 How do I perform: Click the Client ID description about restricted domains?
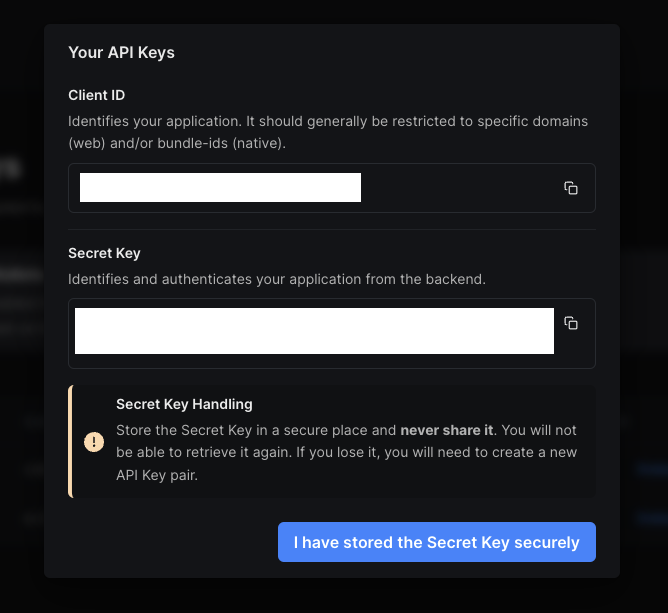click(x=328, y=132)
